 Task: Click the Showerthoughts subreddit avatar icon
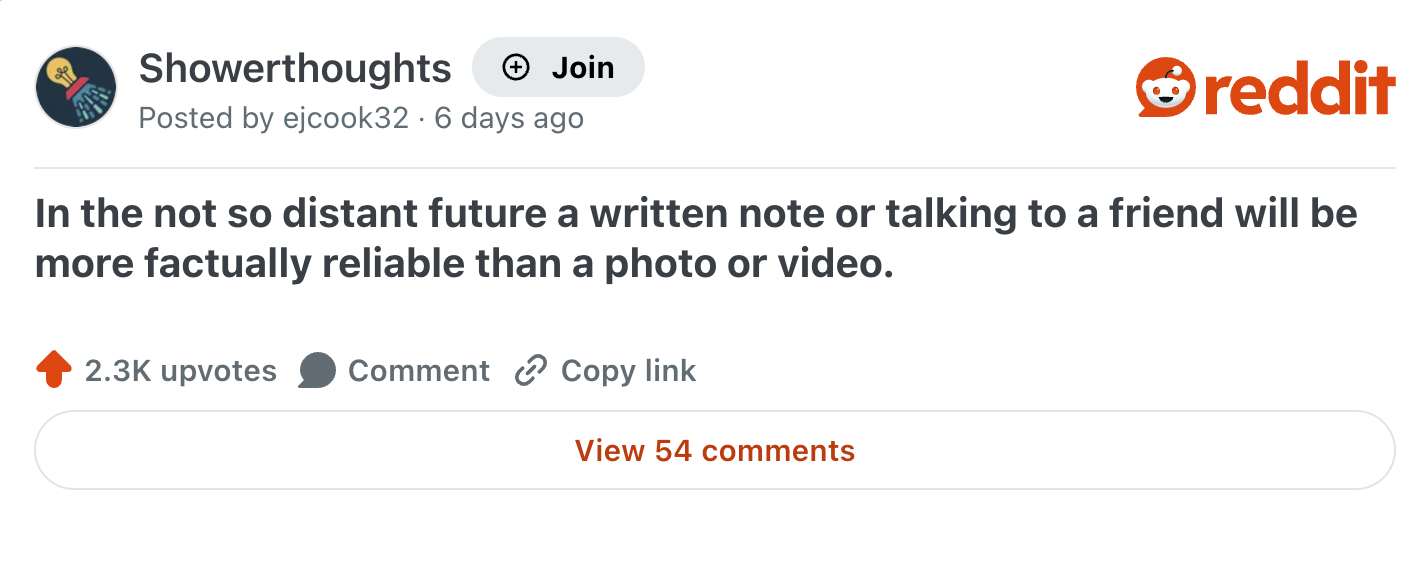[77, 87]
